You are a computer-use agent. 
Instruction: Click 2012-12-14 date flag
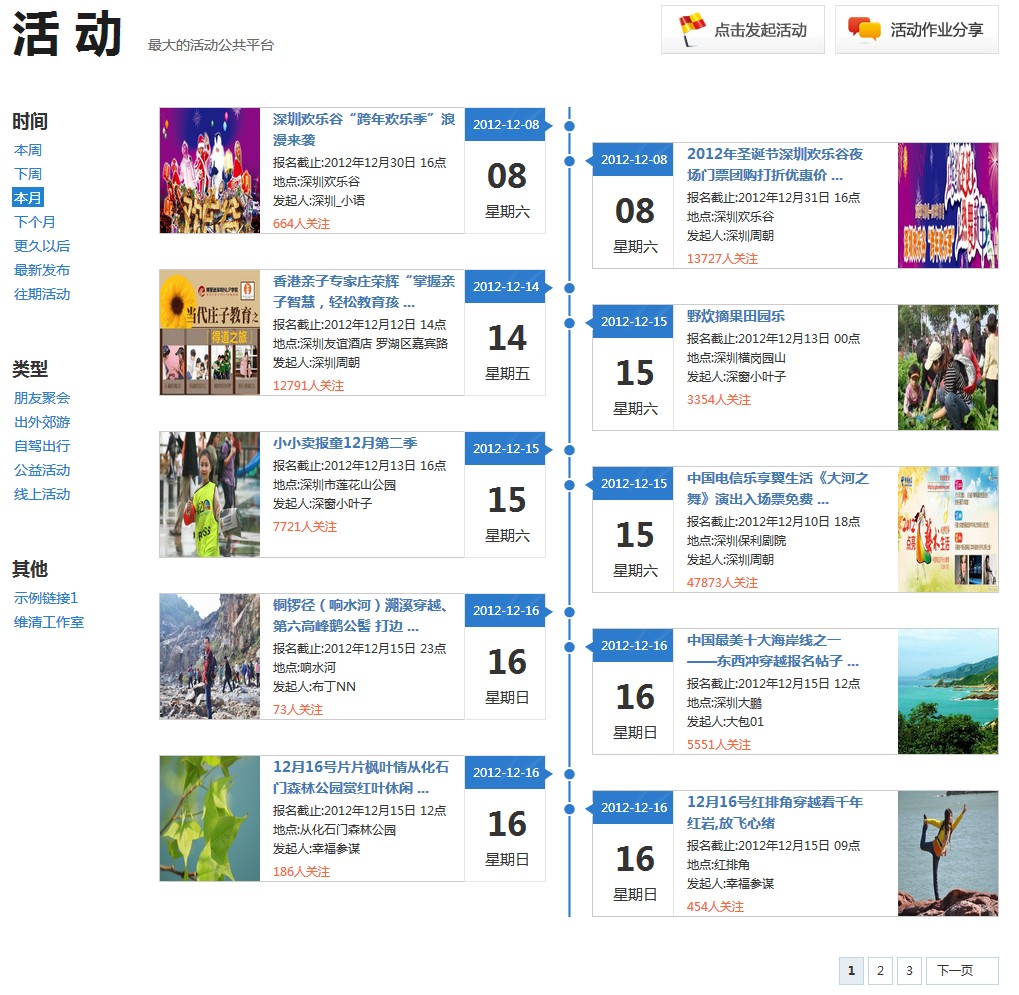tap(506, 287)
